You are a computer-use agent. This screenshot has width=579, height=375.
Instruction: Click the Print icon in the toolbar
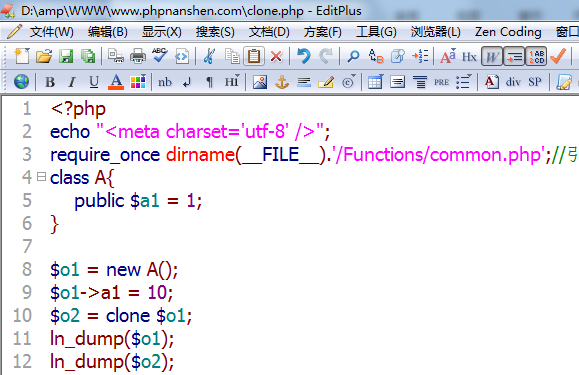click(x=138, y=56)
